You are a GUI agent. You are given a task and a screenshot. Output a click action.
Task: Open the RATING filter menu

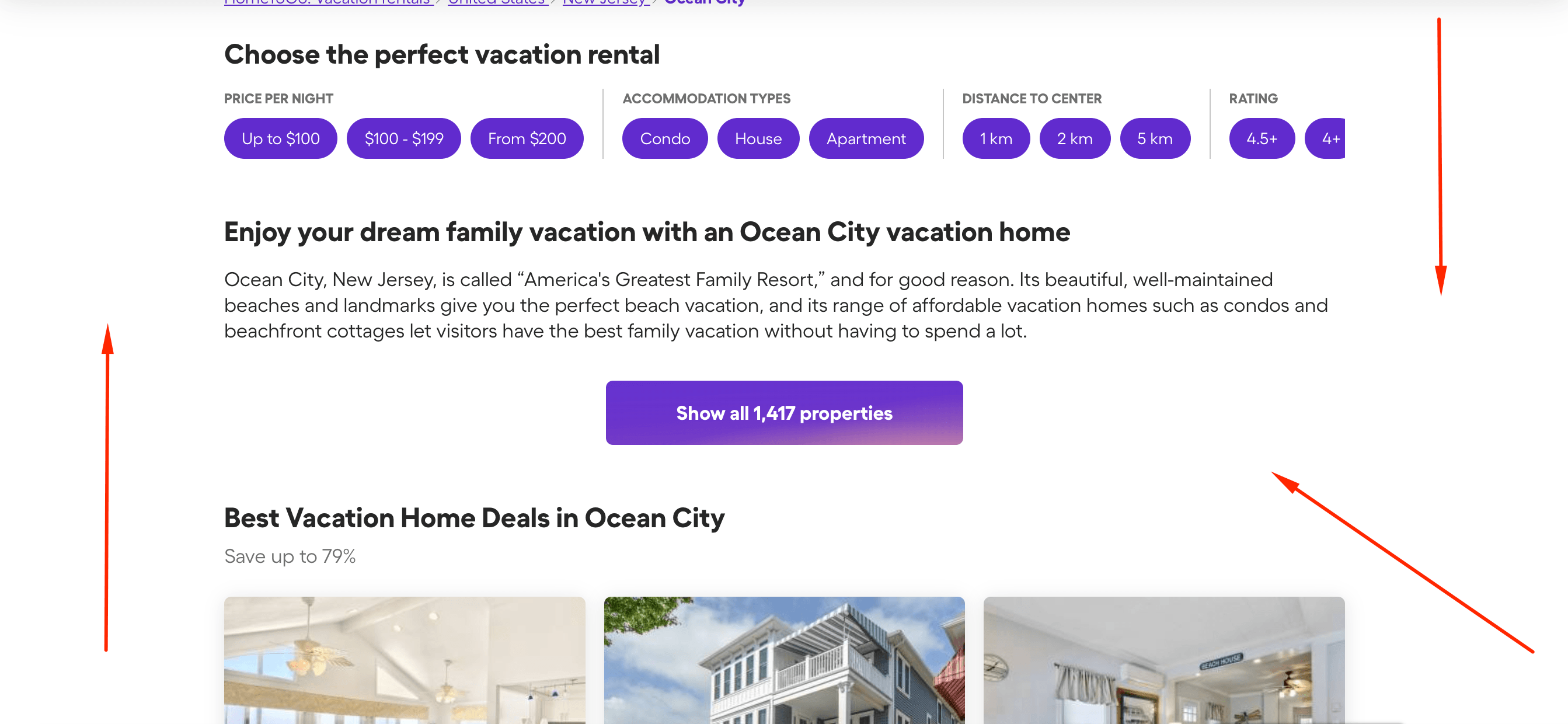(x=1253, y=98)
